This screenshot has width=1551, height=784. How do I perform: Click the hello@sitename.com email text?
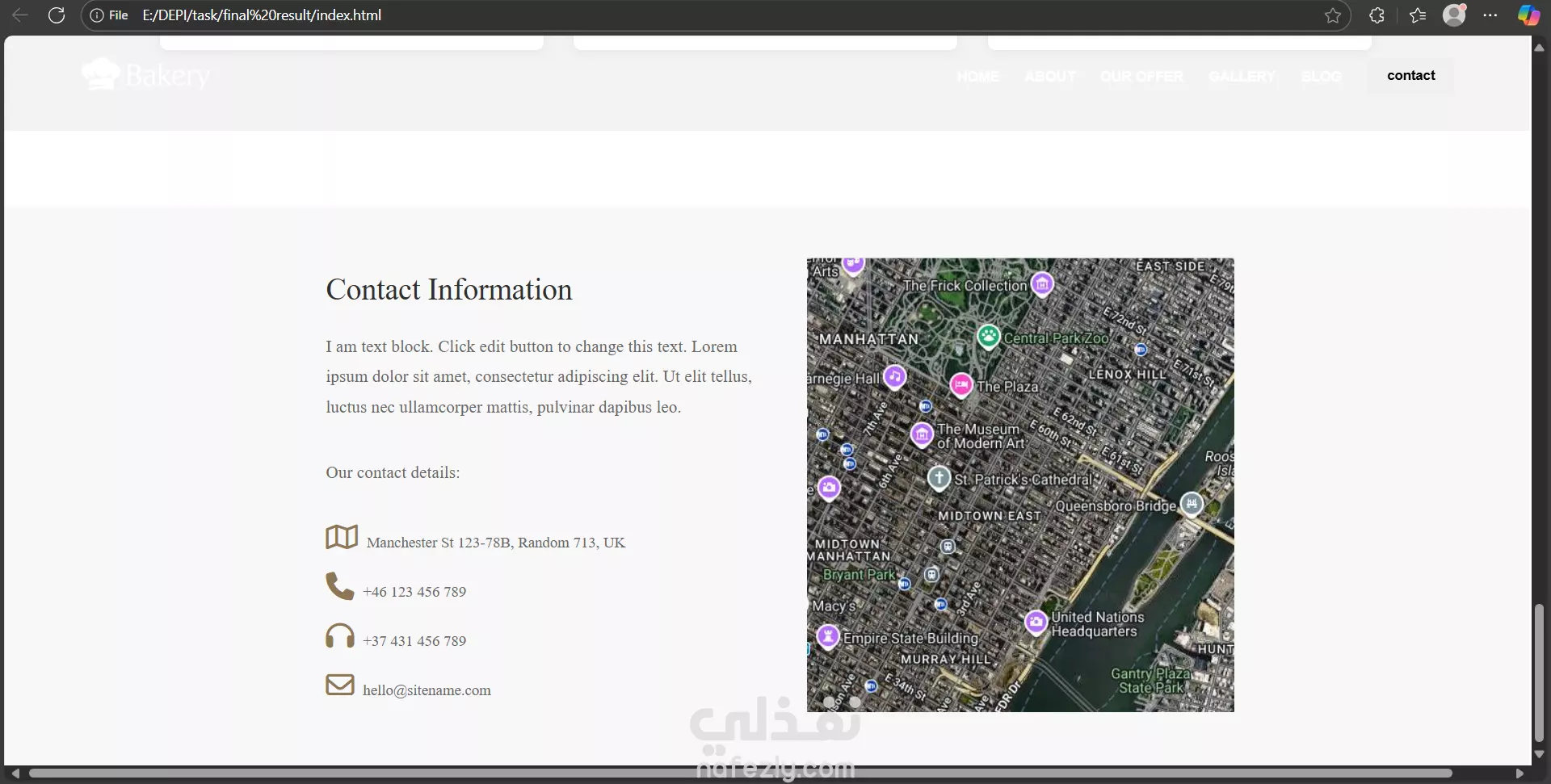[427, 690]
